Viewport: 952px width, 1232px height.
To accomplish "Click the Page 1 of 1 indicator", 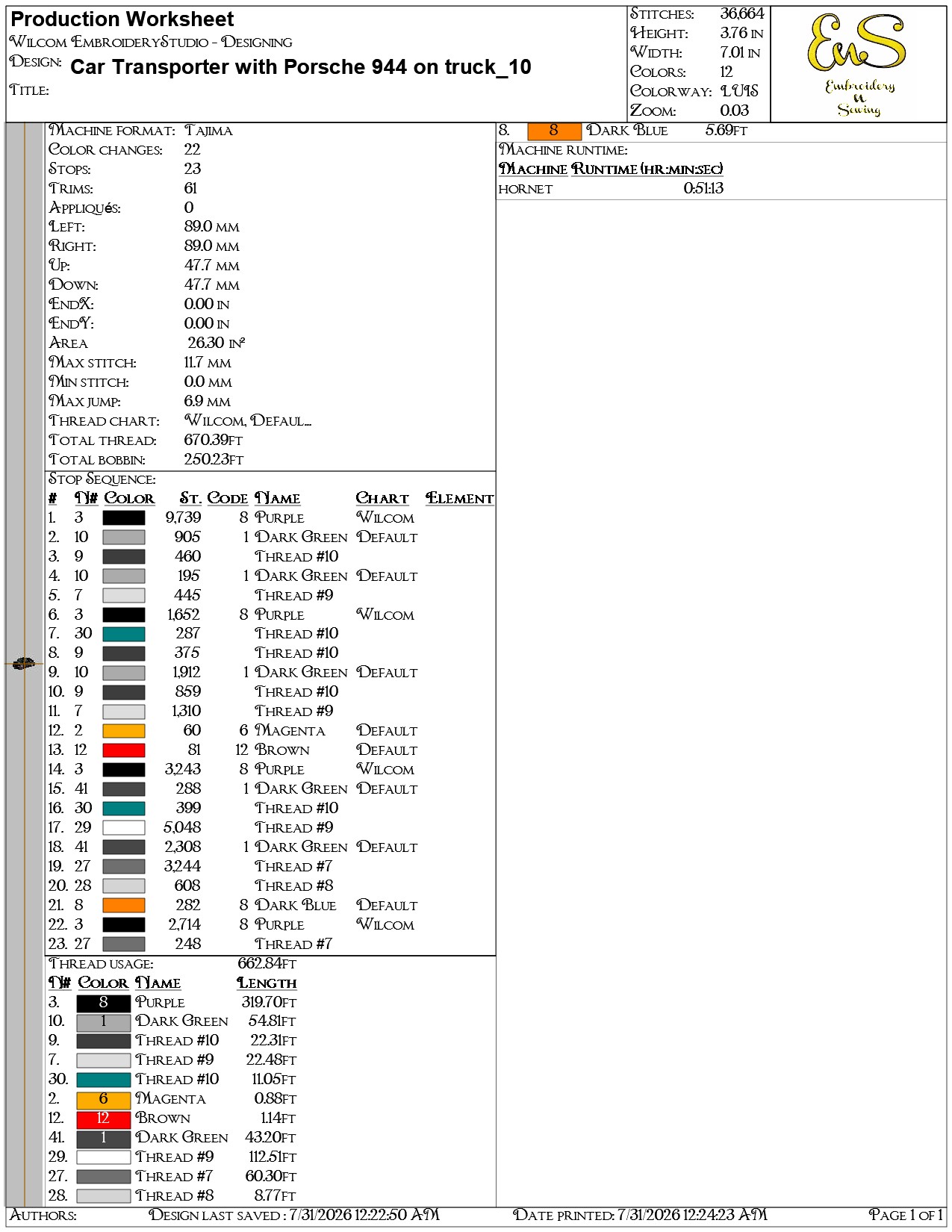I will click(x=906, y=1216).
